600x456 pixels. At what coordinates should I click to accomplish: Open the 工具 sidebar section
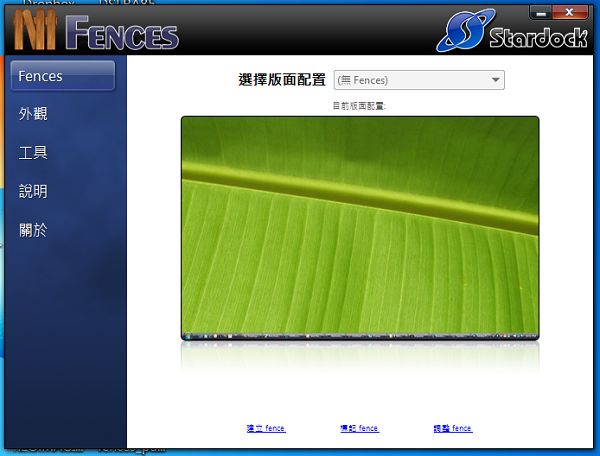click(33, 152)
